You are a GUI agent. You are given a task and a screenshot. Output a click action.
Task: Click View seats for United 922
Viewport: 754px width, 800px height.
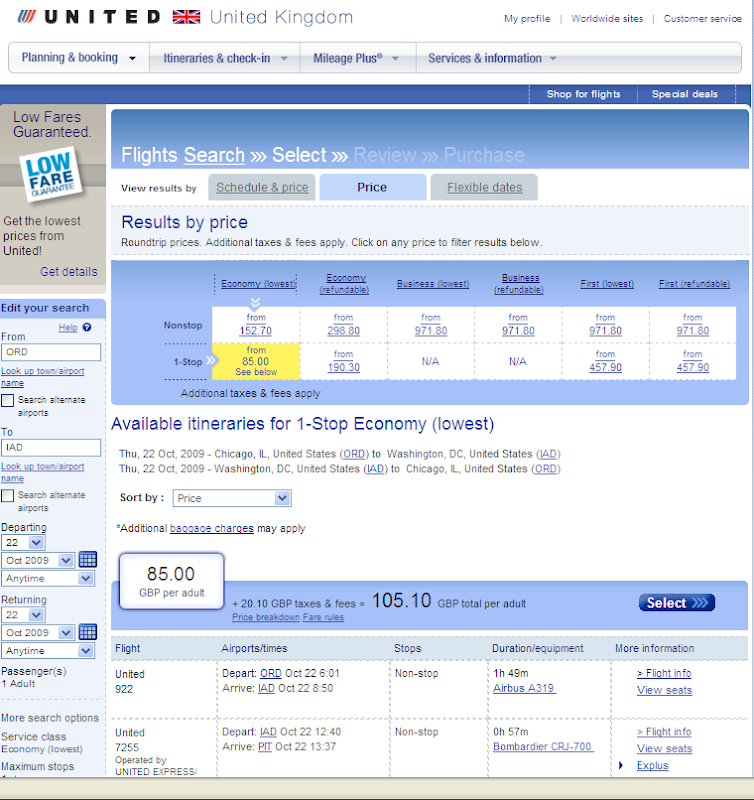(x=665, y=690)
